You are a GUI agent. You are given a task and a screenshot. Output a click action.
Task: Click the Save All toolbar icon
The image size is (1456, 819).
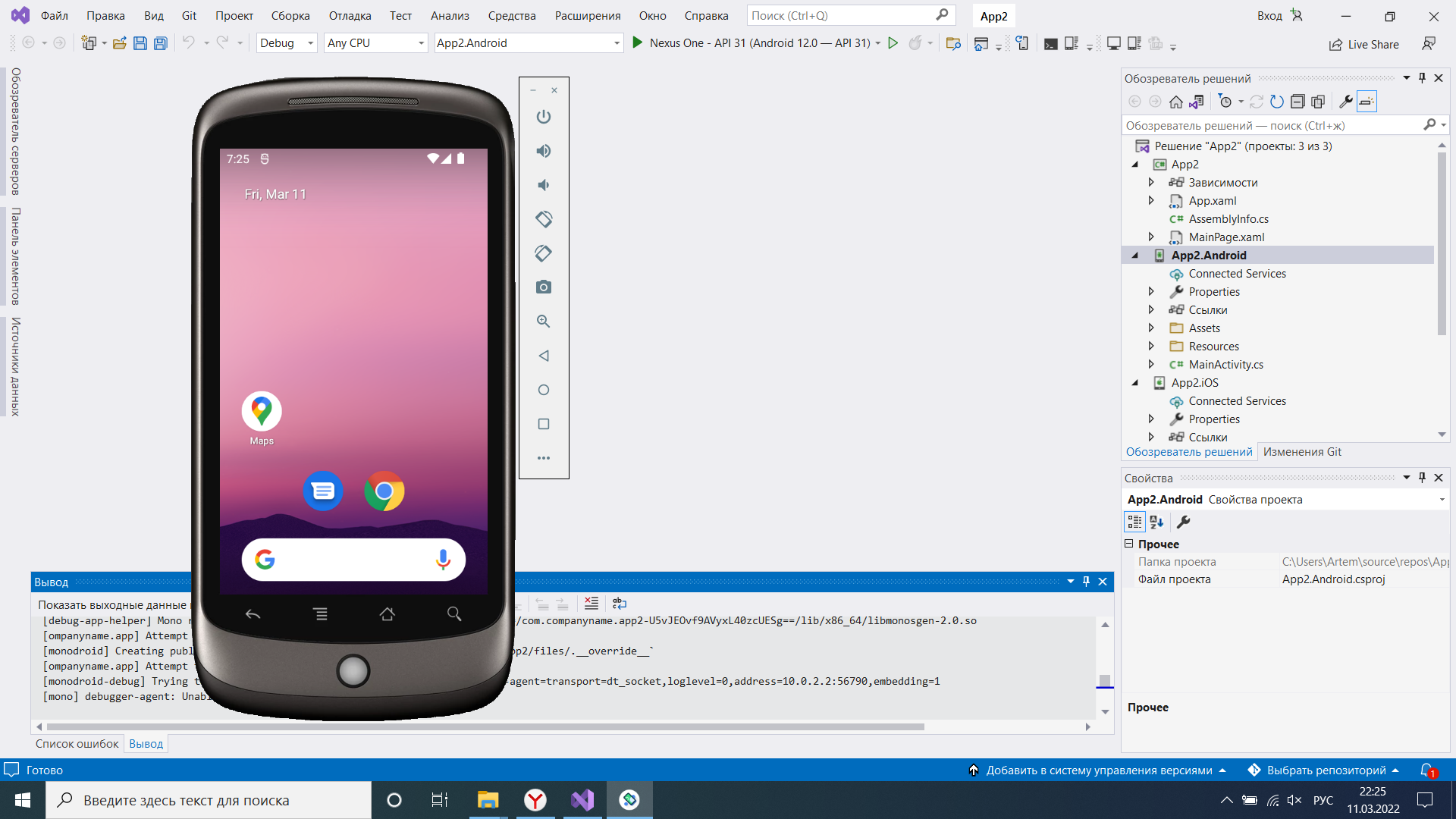click(161, 43)
